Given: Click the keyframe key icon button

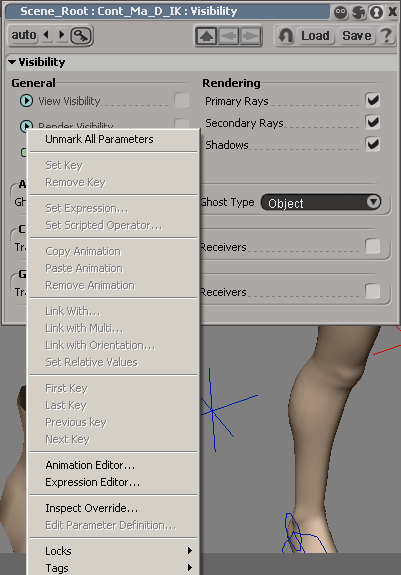Looking at the screenshot, I should (81, 36).
